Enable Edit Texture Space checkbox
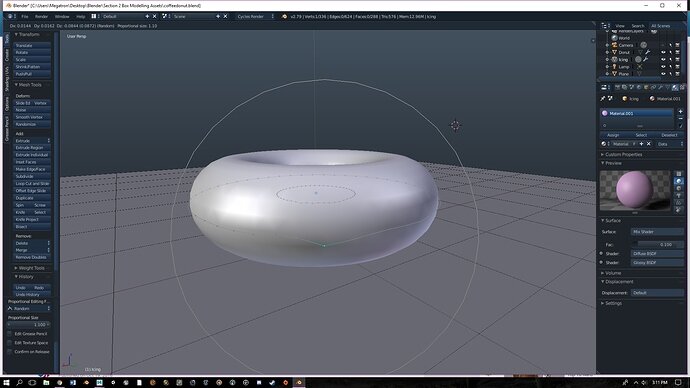This screenshot has width=690, height=388. 10,343
